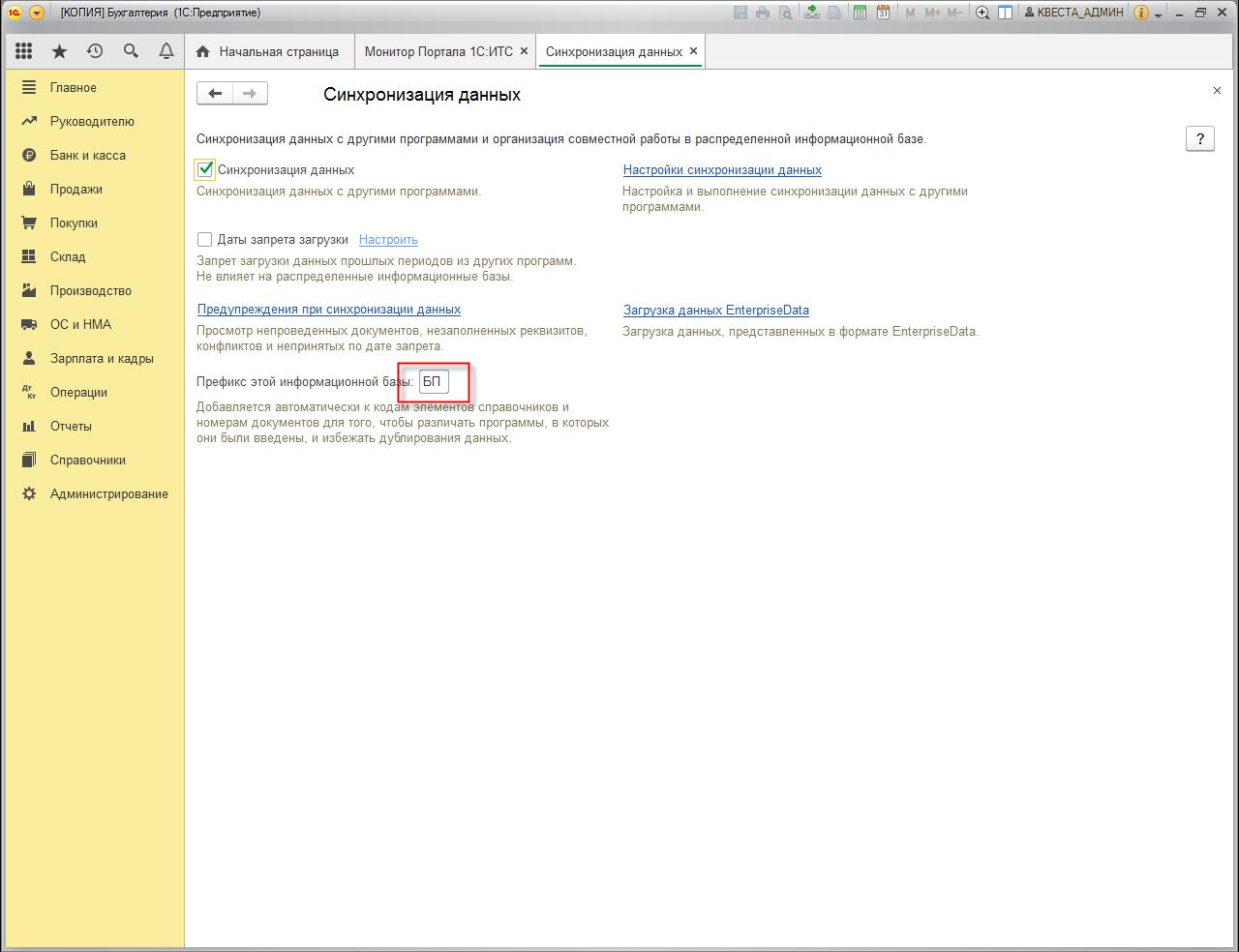Image resolution: width=1239 pixels, height=952 pixels.
Task: Open the 1C main menu dropdown arrow
Action: pos(37,13)
